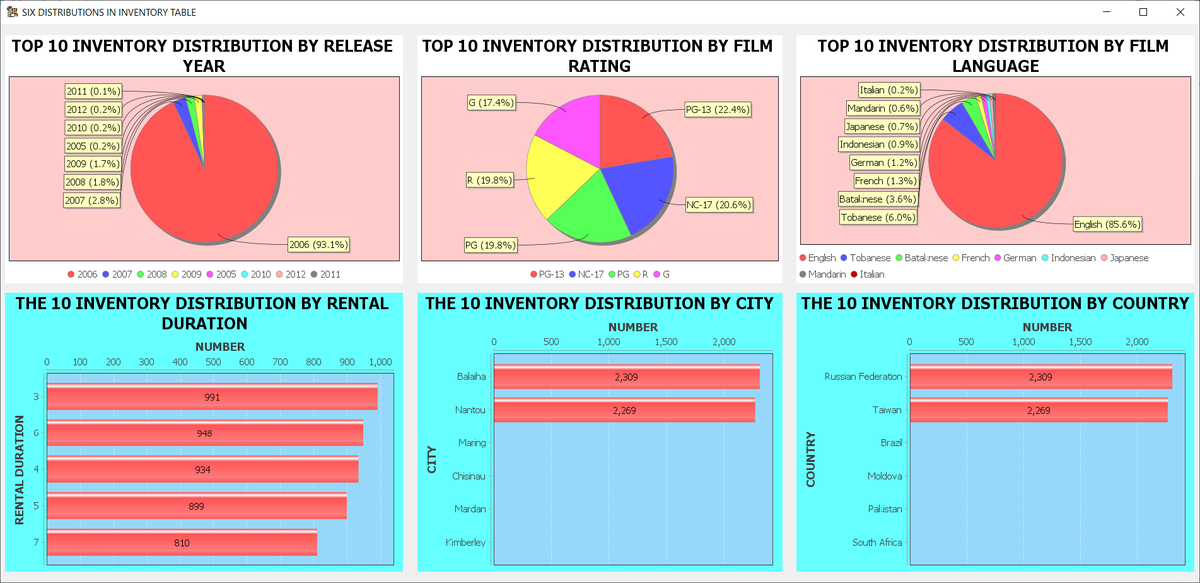Image resolution: width=1200 pixels, height=583 pixels.
Task: Click the Tobanese entry in language legend
Action: point(866,258)
